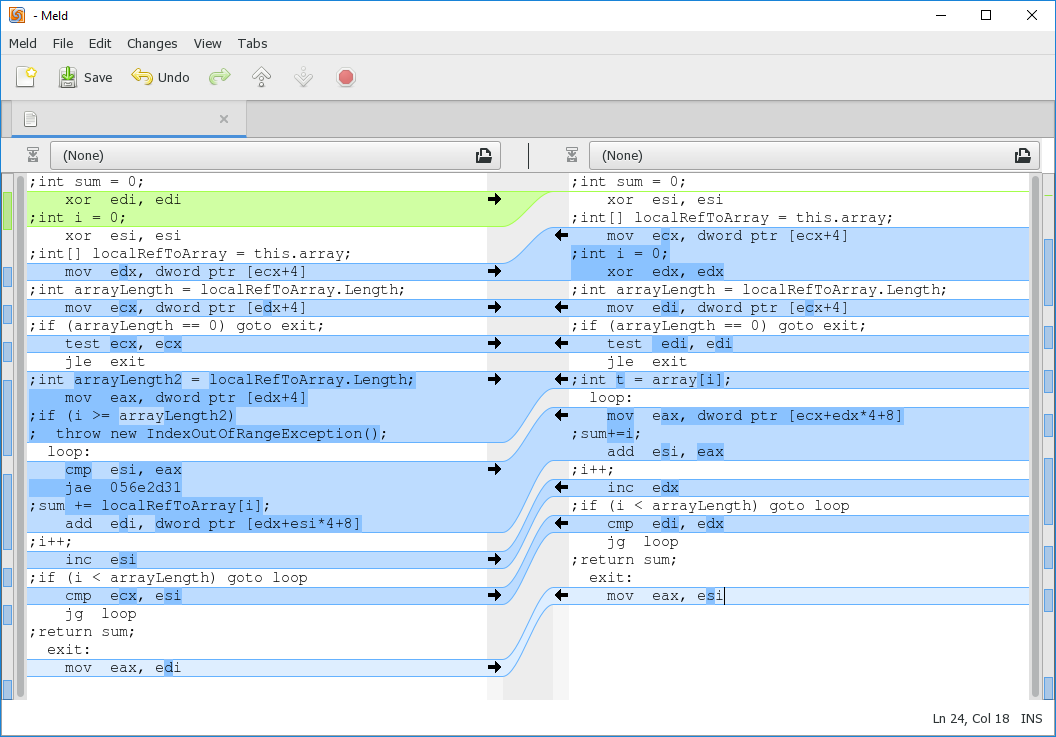Screen dimensions: 1056x737
Task: Push 'mov eax, edi' chunk right
Action: coord(494,668)
